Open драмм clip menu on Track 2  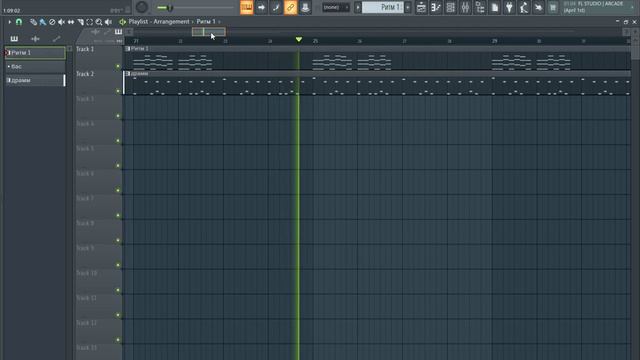pyautogui.click(x=128, y=74)
